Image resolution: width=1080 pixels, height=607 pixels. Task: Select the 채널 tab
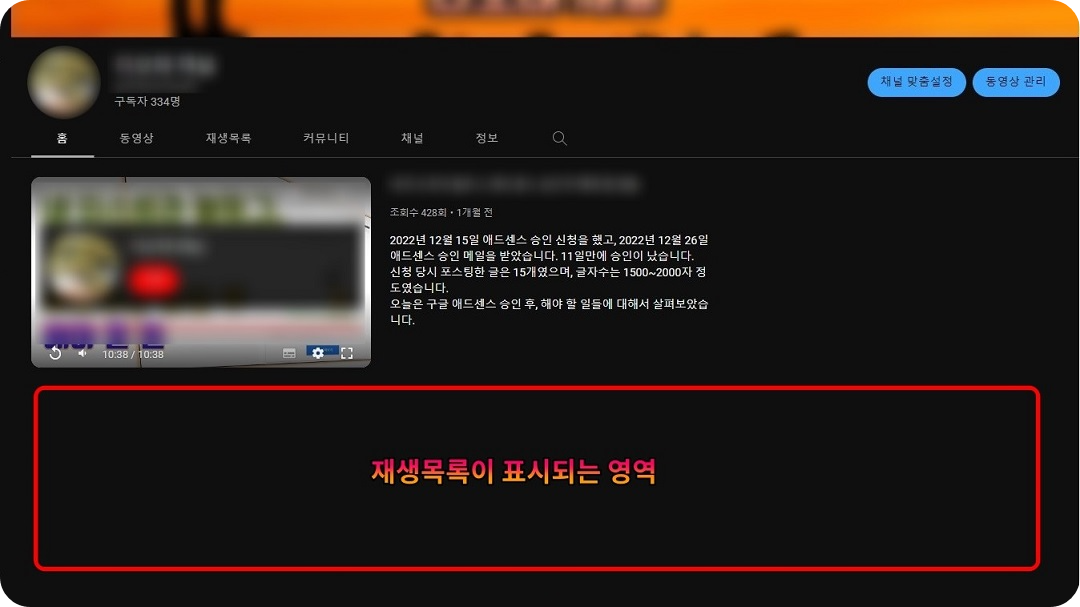(412, 138)
